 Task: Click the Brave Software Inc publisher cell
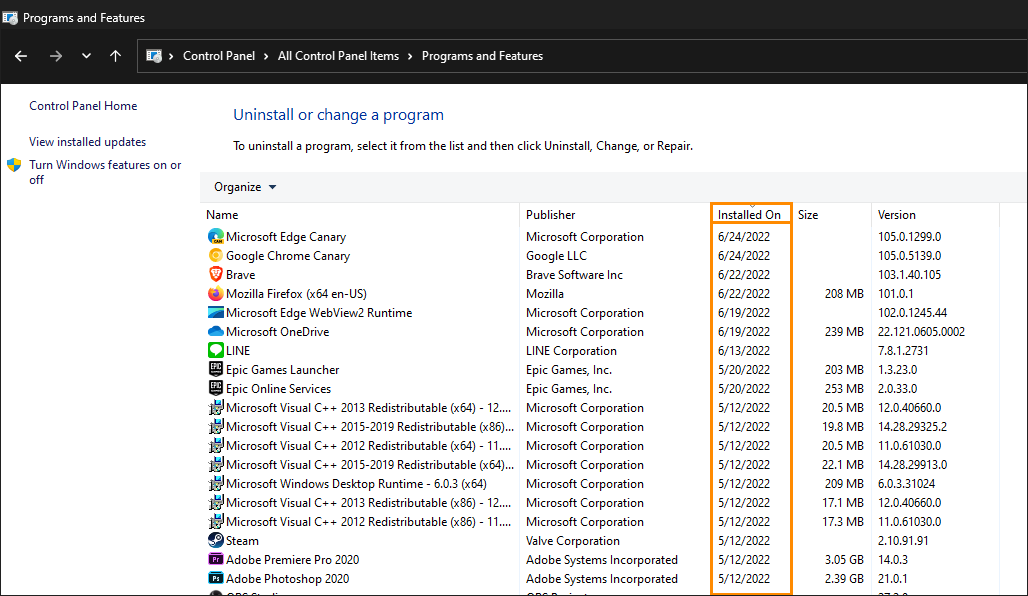click(574, 275)
